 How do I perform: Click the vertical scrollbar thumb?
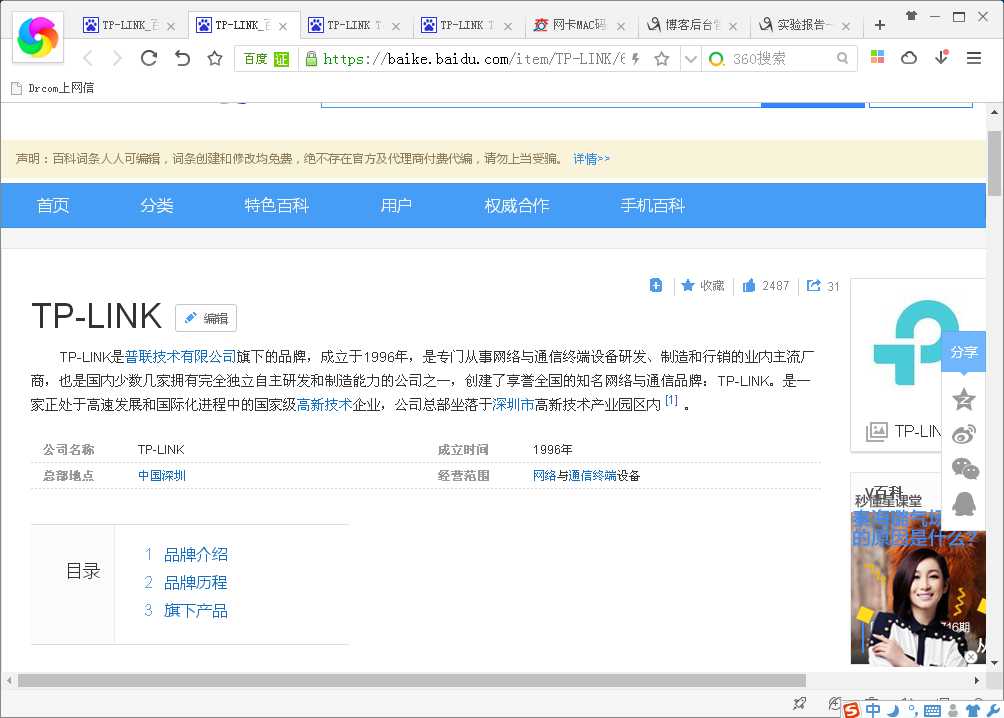(x=994, y=163)
